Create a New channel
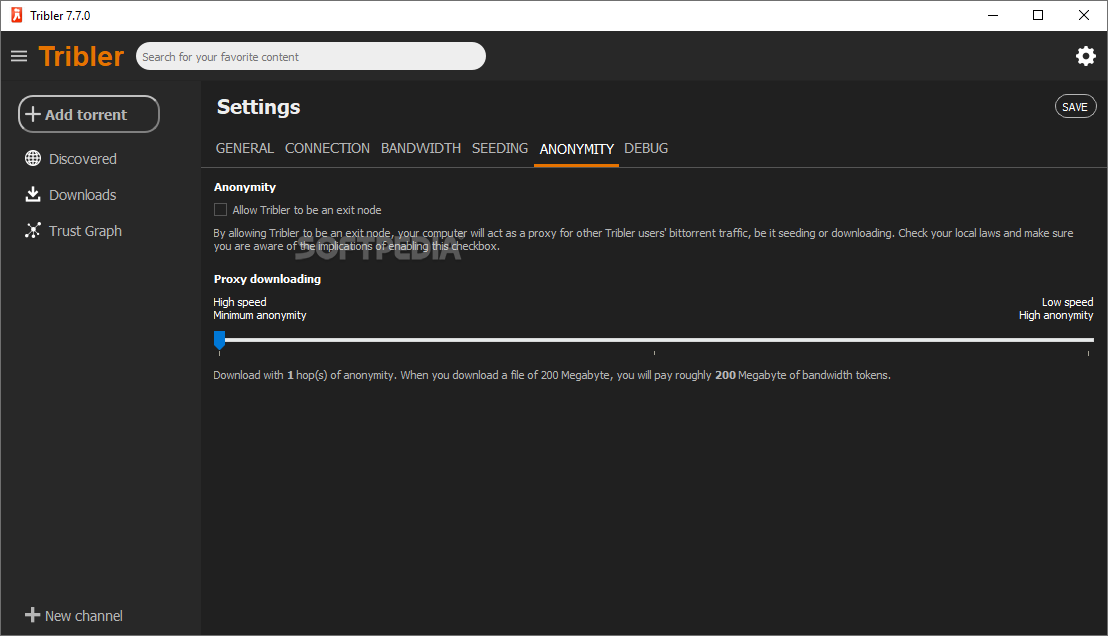1108x636 pixels. (x=73, y=616)
